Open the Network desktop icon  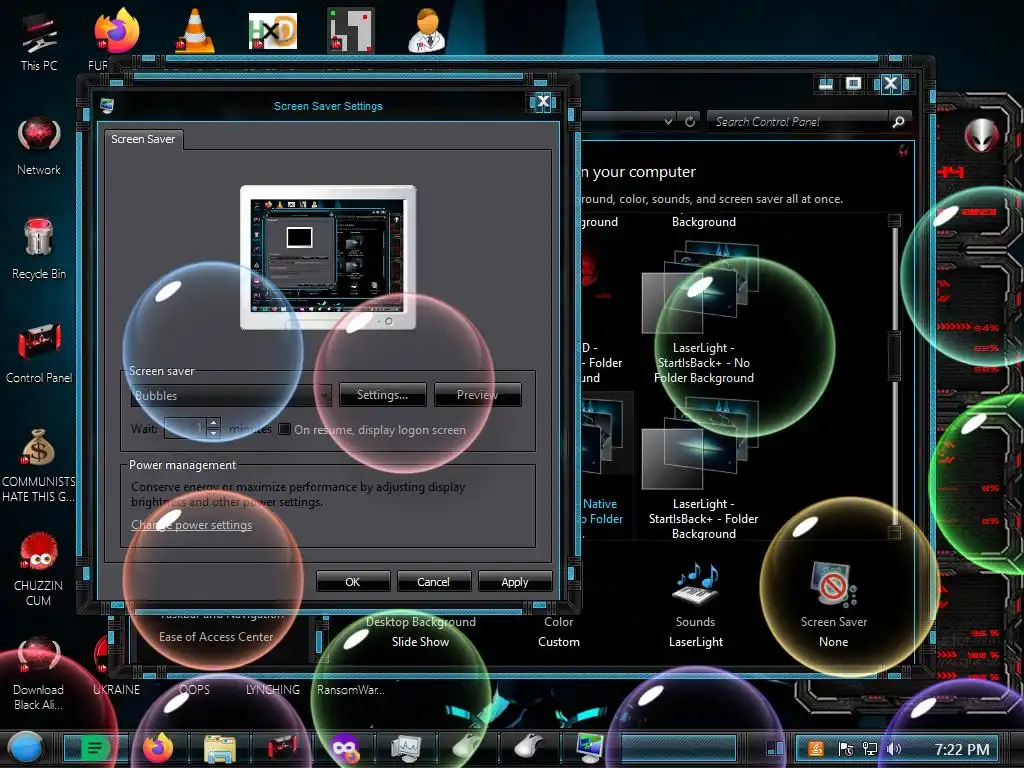39,145
